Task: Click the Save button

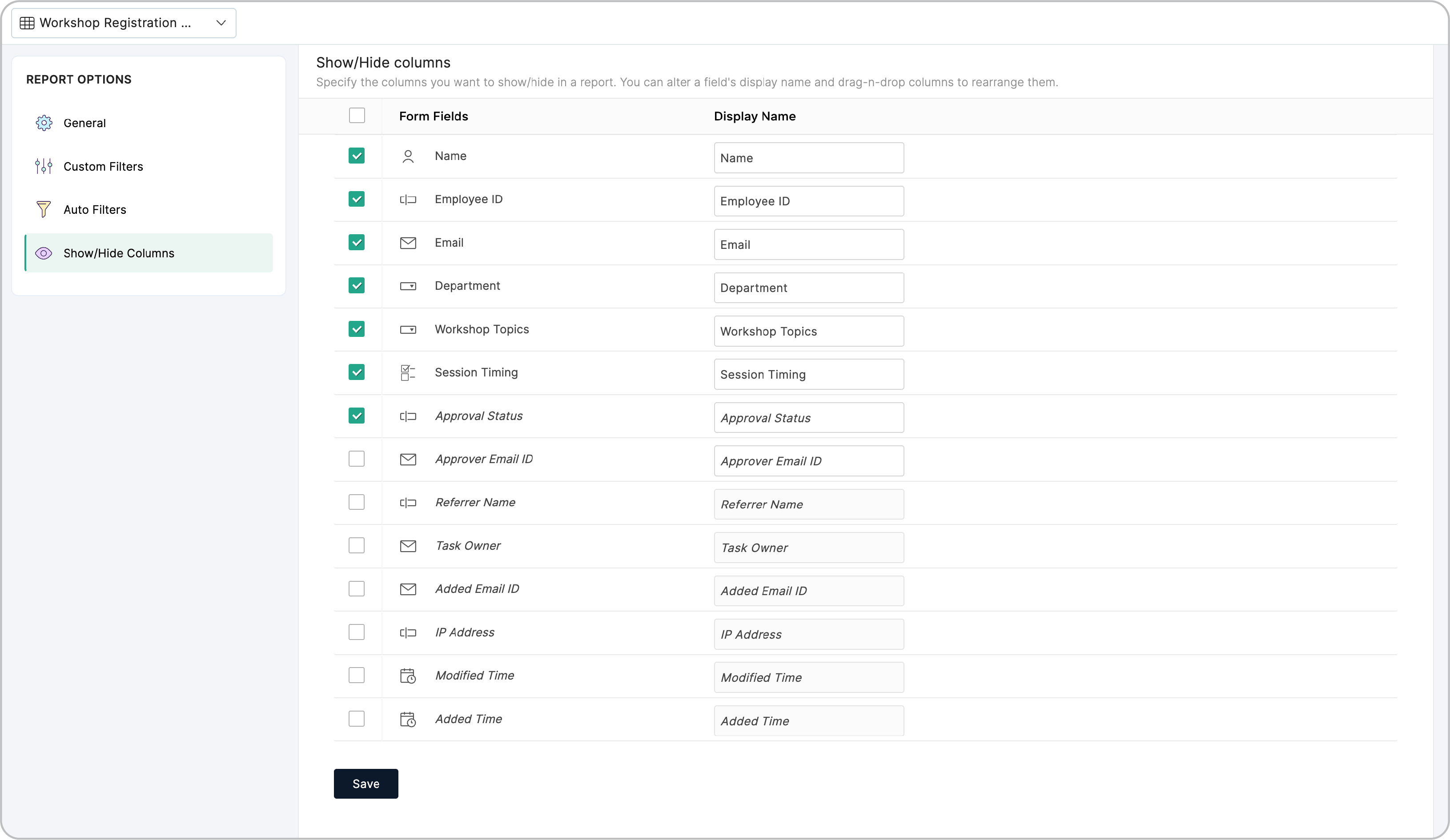Action: (366, 784)
